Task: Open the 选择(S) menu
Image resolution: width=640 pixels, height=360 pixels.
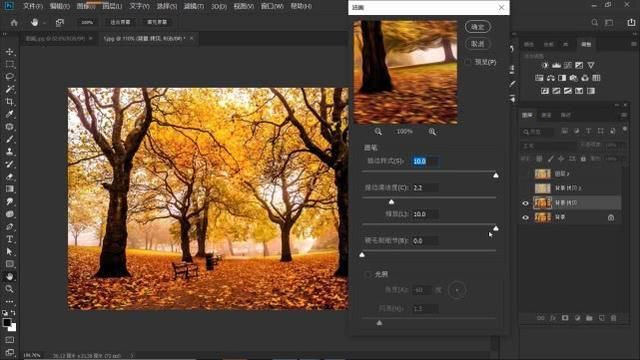Action: tap(167, 6)
